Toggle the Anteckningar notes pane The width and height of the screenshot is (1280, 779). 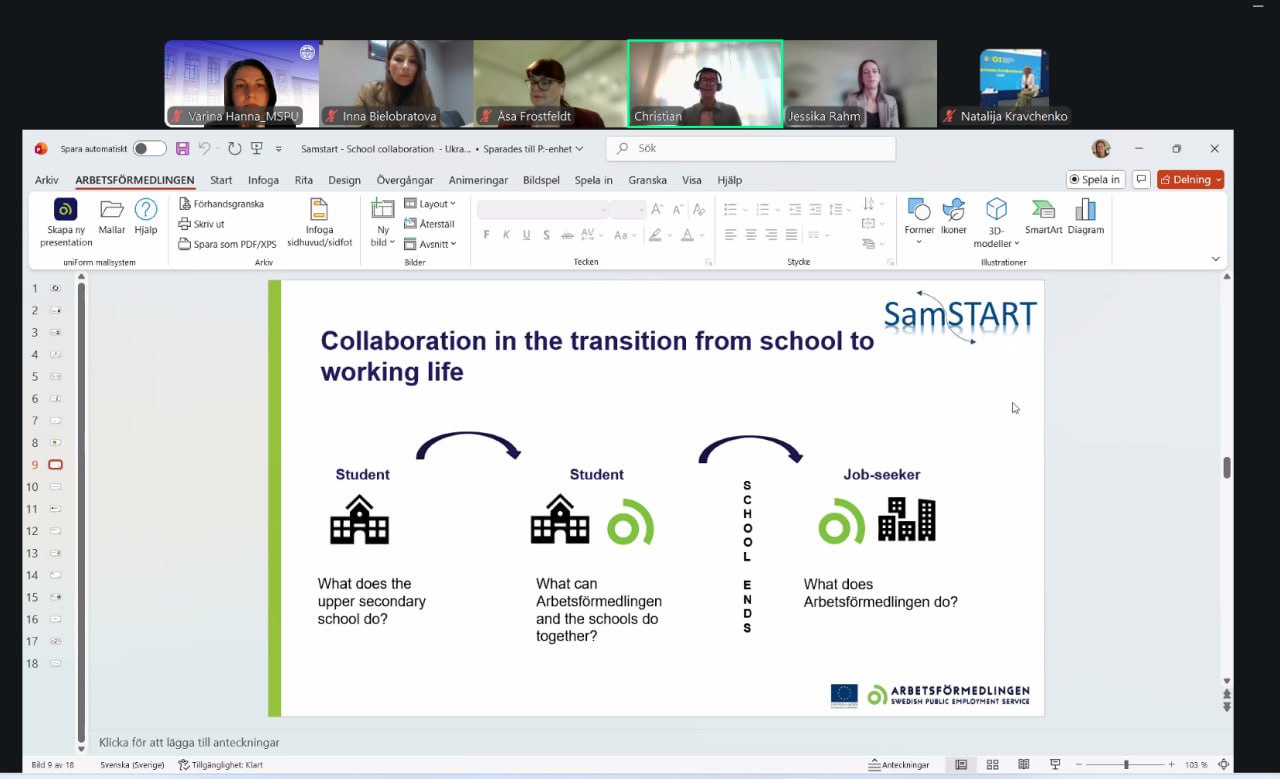[899, 765]
